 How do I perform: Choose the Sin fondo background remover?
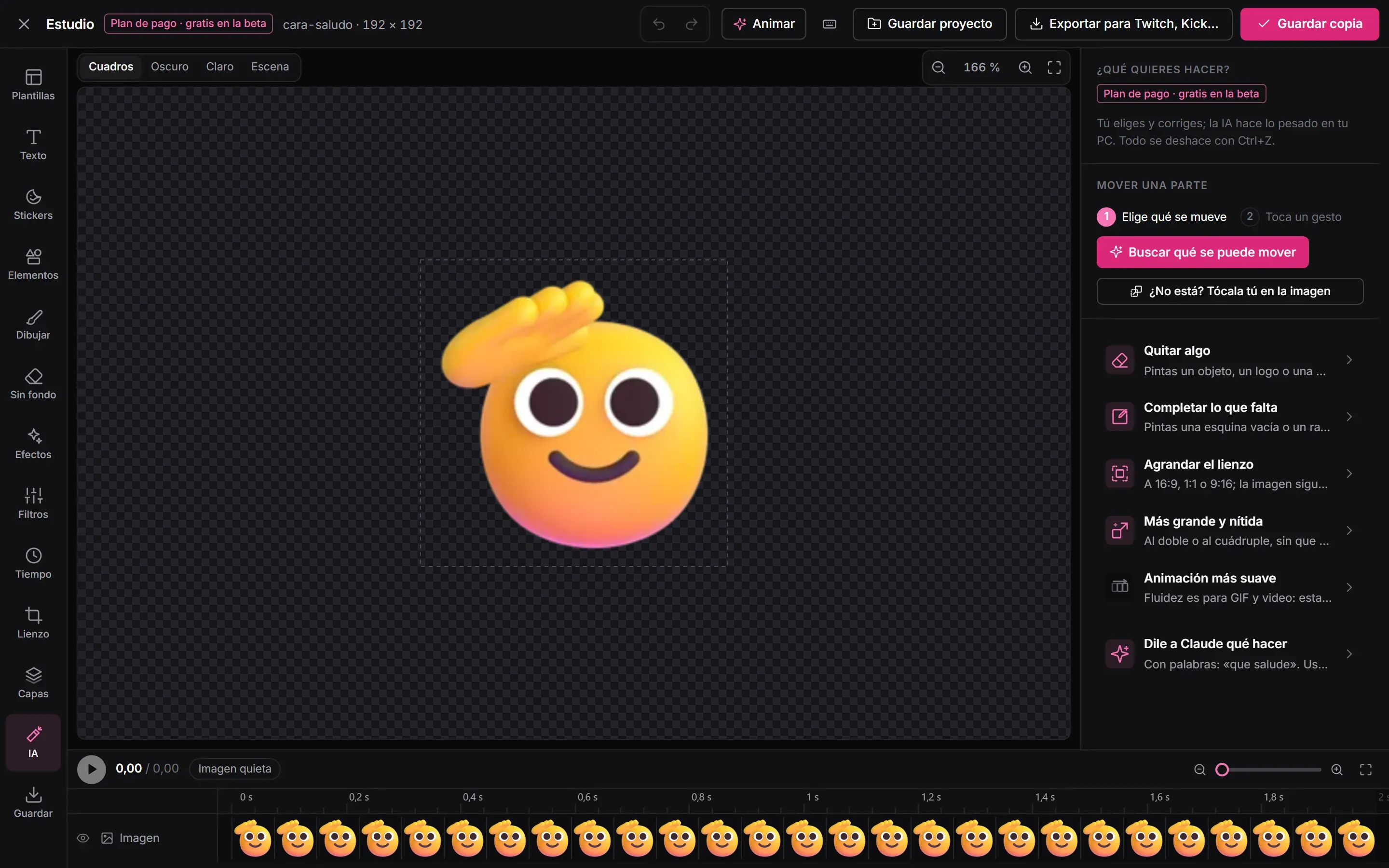[33, 383]
